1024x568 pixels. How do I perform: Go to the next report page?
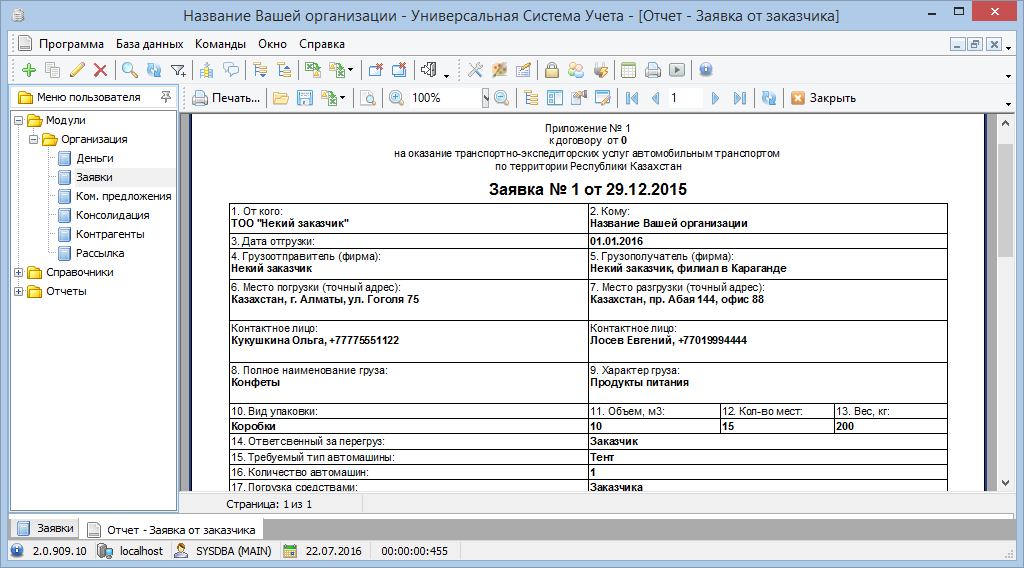pyautogui.click(x=714, y=98)
